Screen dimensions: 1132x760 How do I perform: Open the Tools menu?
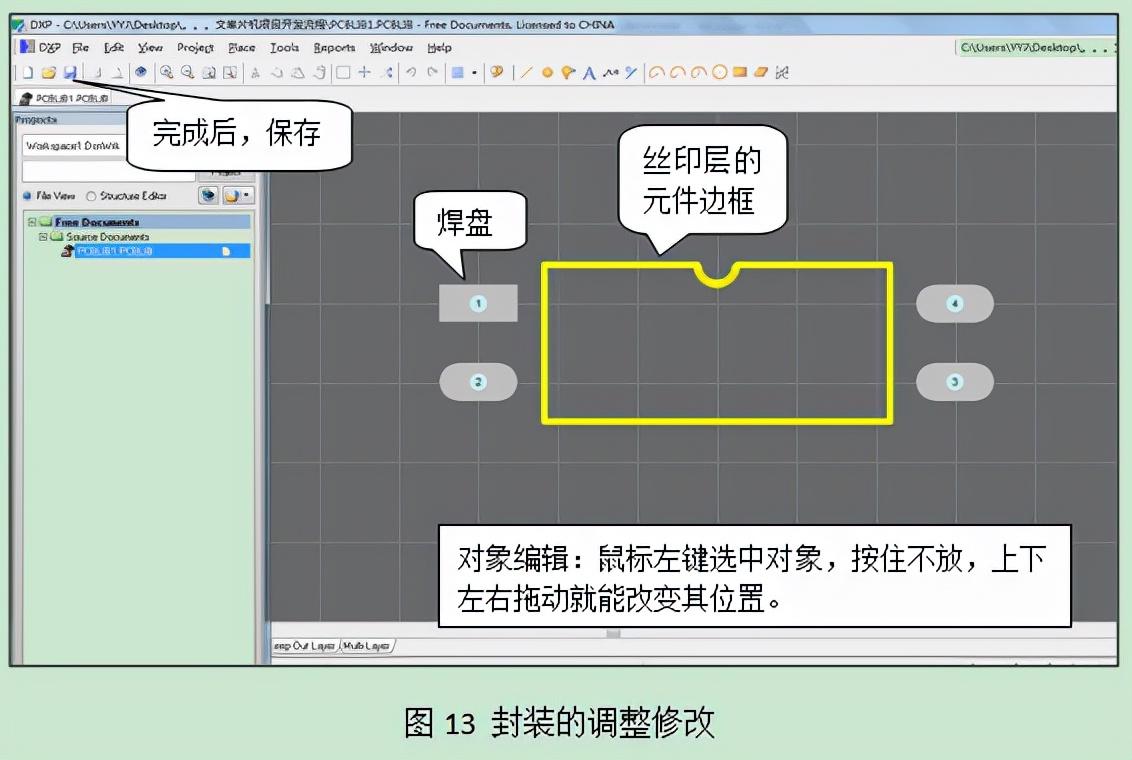[284, 48]
